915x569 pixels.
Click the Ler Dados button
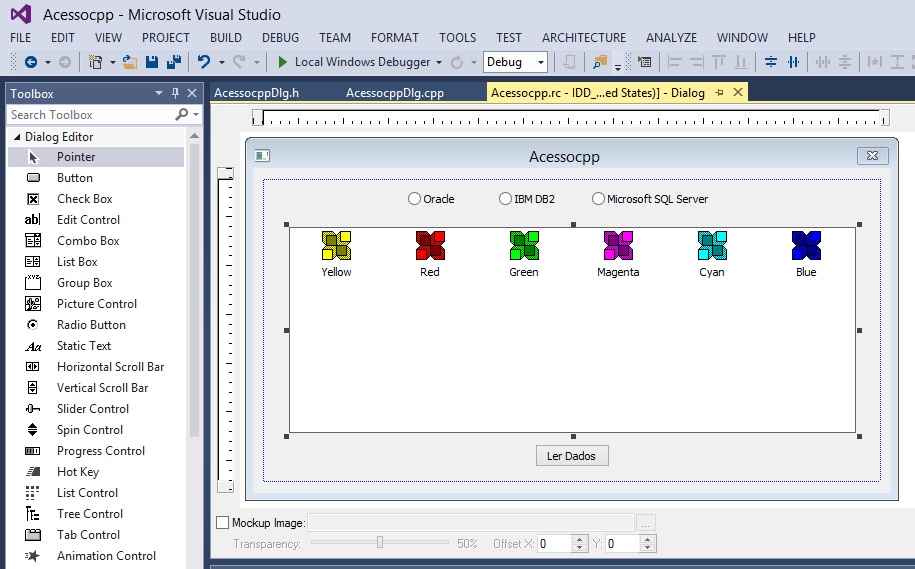[572, 456]
